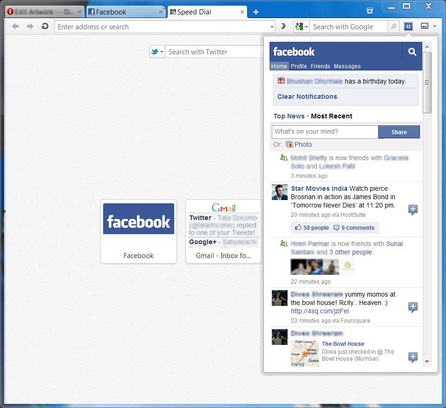Click the Twitter bird search engine icon

coord(154,52)
